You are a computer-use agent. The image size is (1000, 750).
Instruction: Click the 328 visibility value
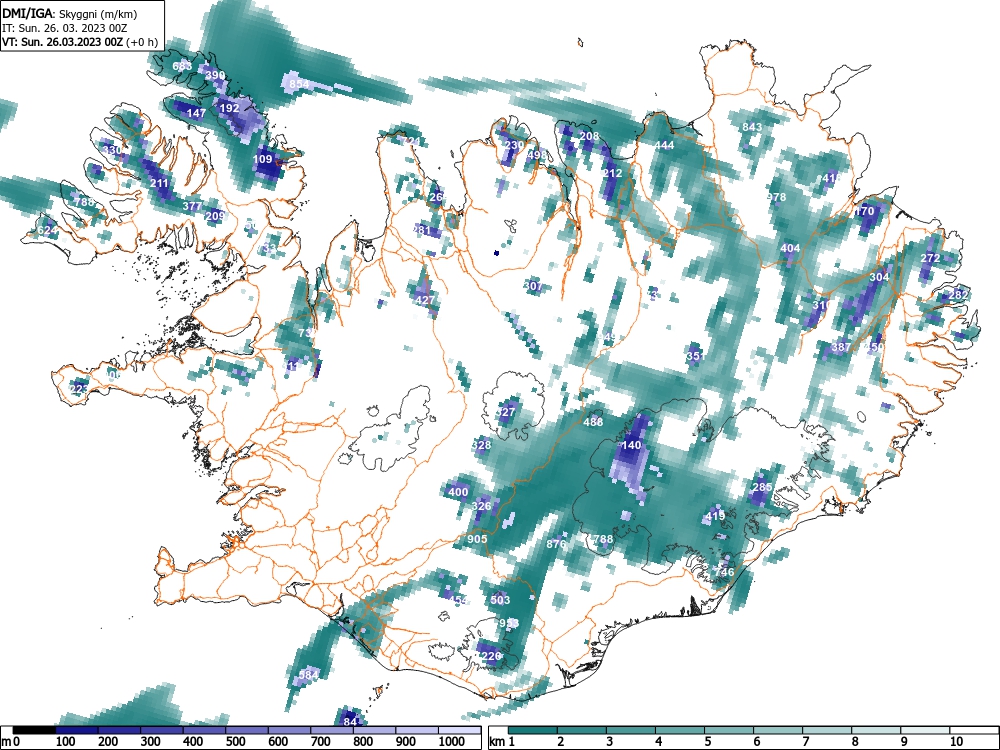[482, 445]
